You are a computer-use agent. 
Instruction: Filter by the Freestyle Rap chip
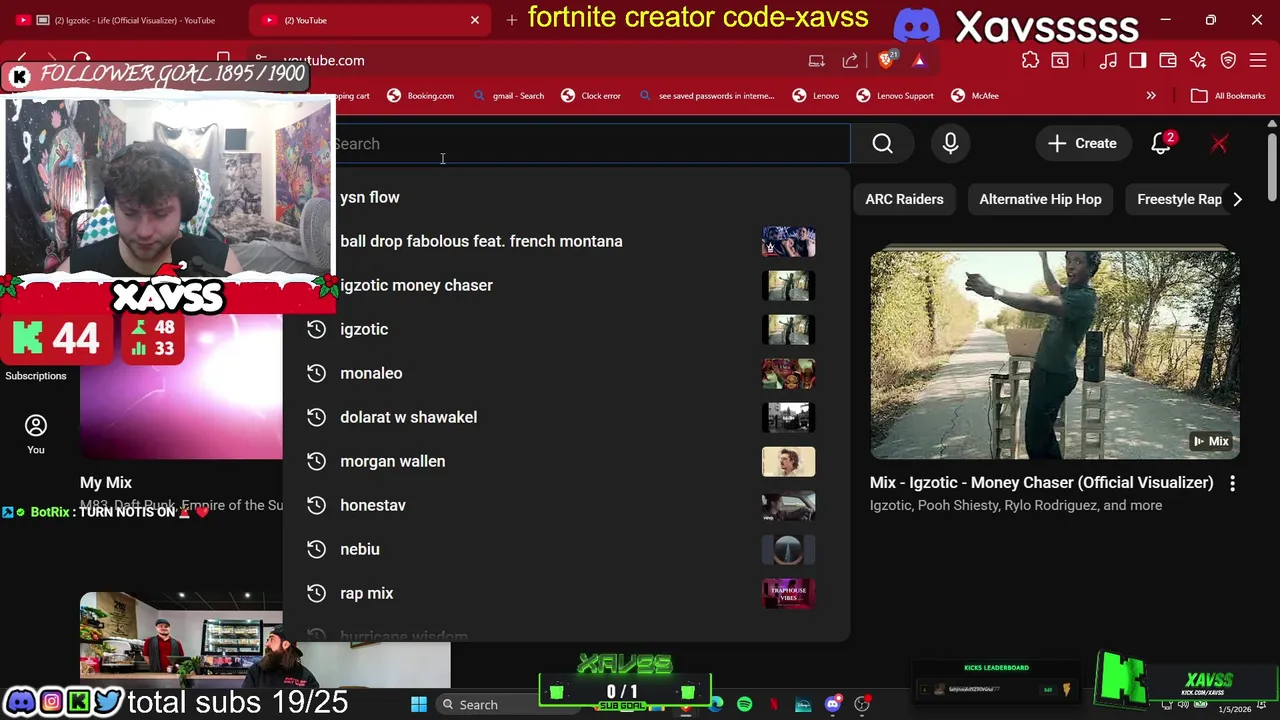pyautogui.click(x=1179, y=199)
